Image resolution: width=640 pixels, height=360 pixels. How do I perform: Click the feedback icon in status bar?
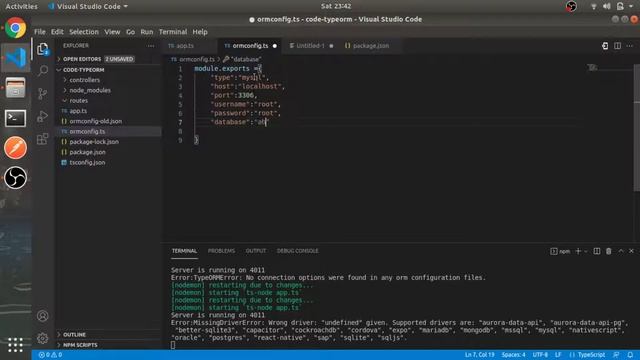pyautogui.click(x=616, y=355)
